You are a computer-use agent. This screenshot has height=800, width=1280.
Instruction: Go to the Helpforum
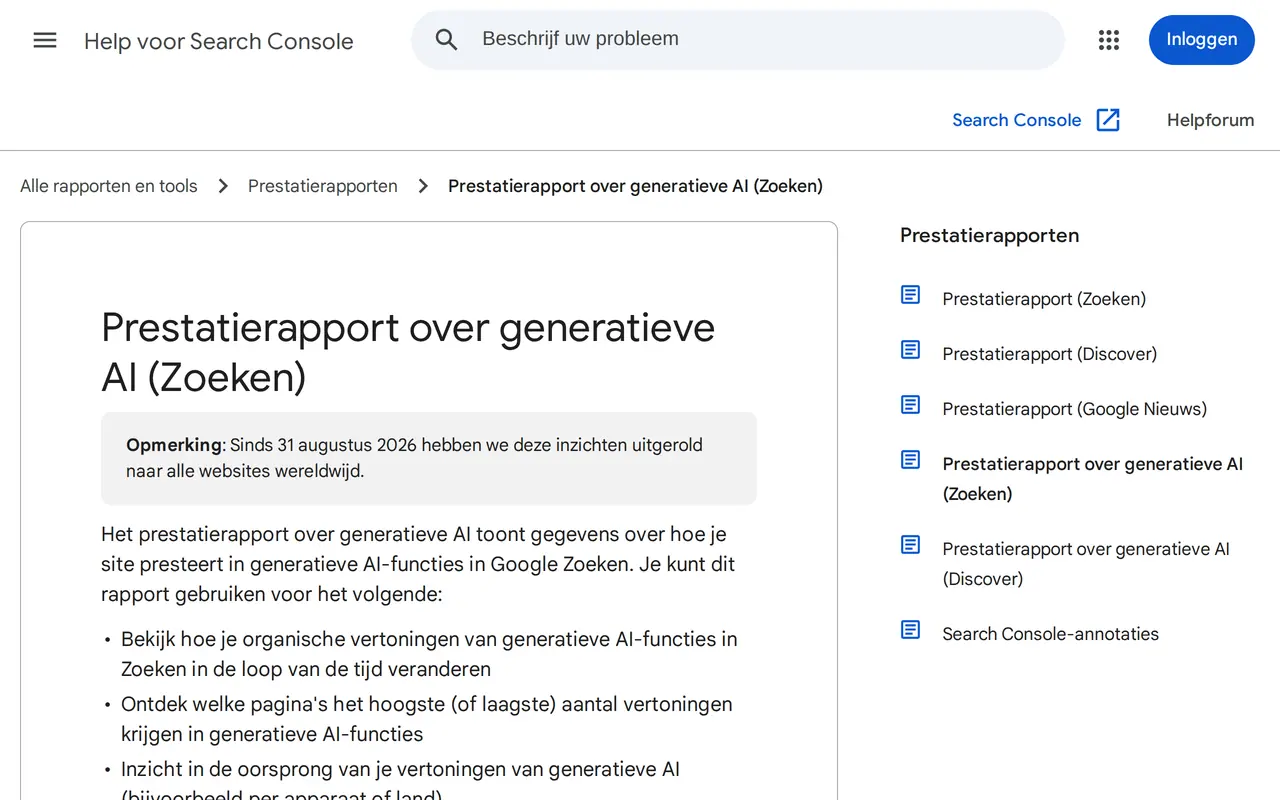point(1210,120)
